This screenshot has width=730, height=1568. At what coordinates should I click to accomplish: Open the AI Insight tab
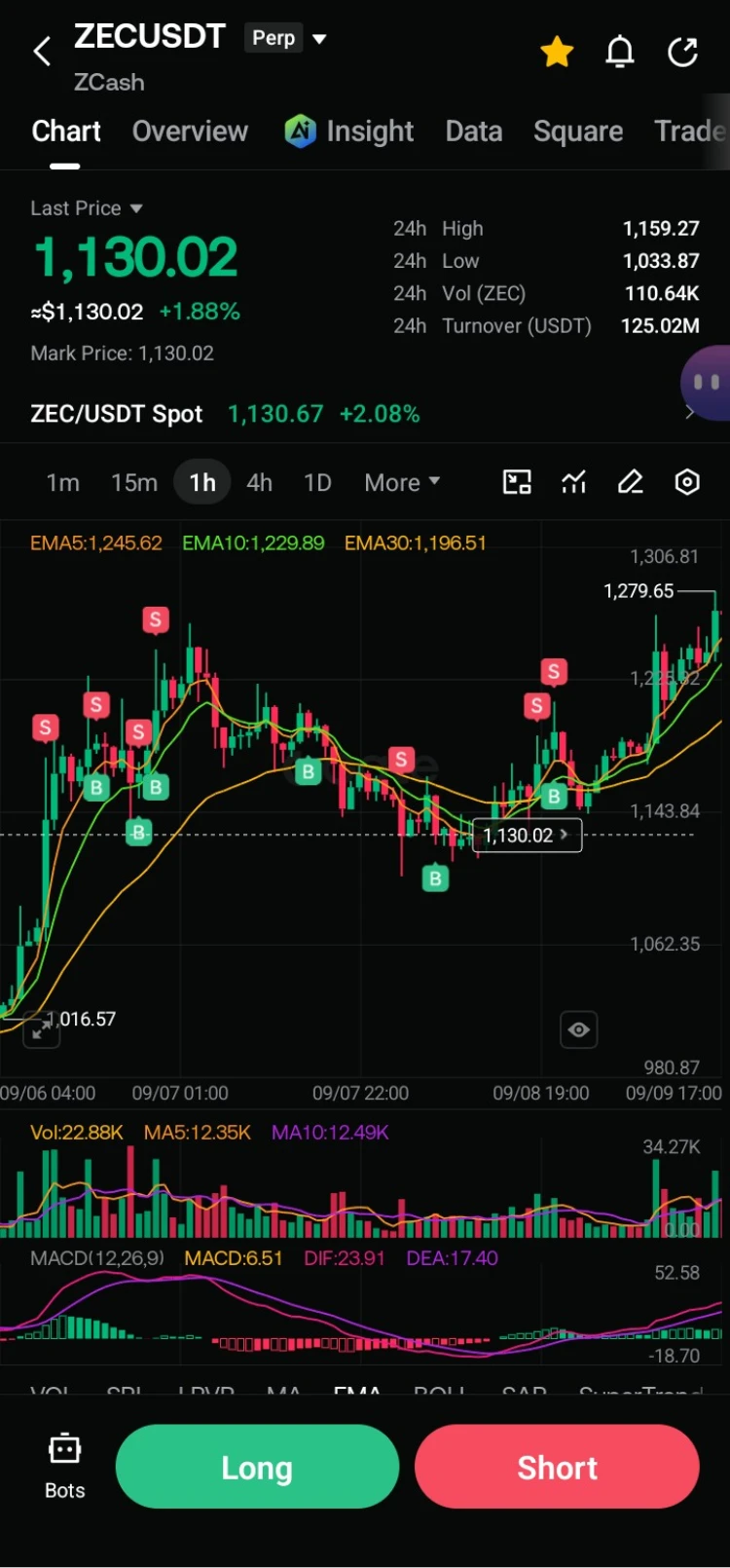tap(349, 131)
